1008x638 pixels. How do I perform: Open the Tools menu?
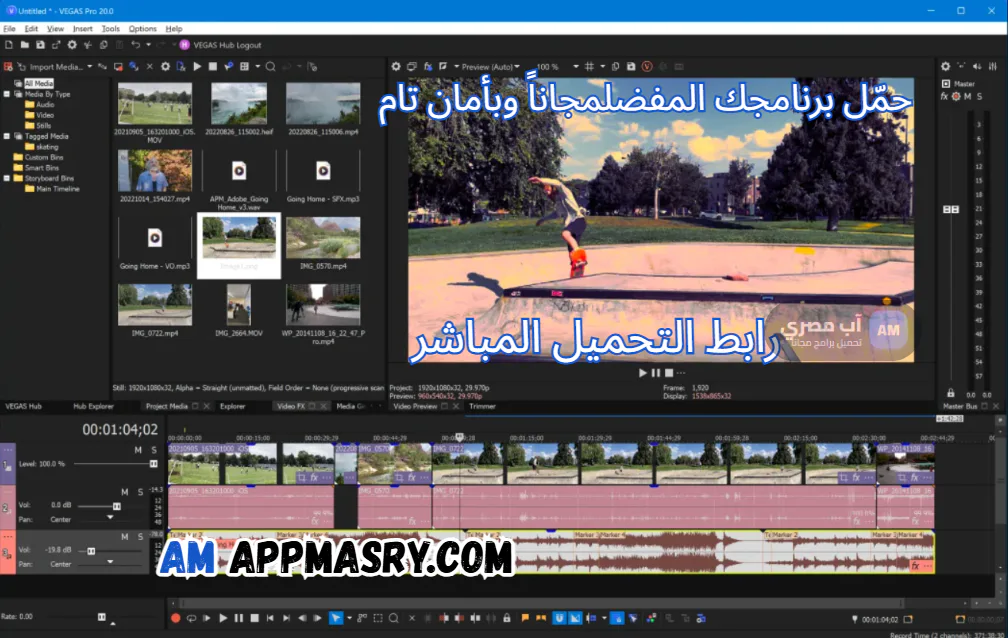[111, 28]
